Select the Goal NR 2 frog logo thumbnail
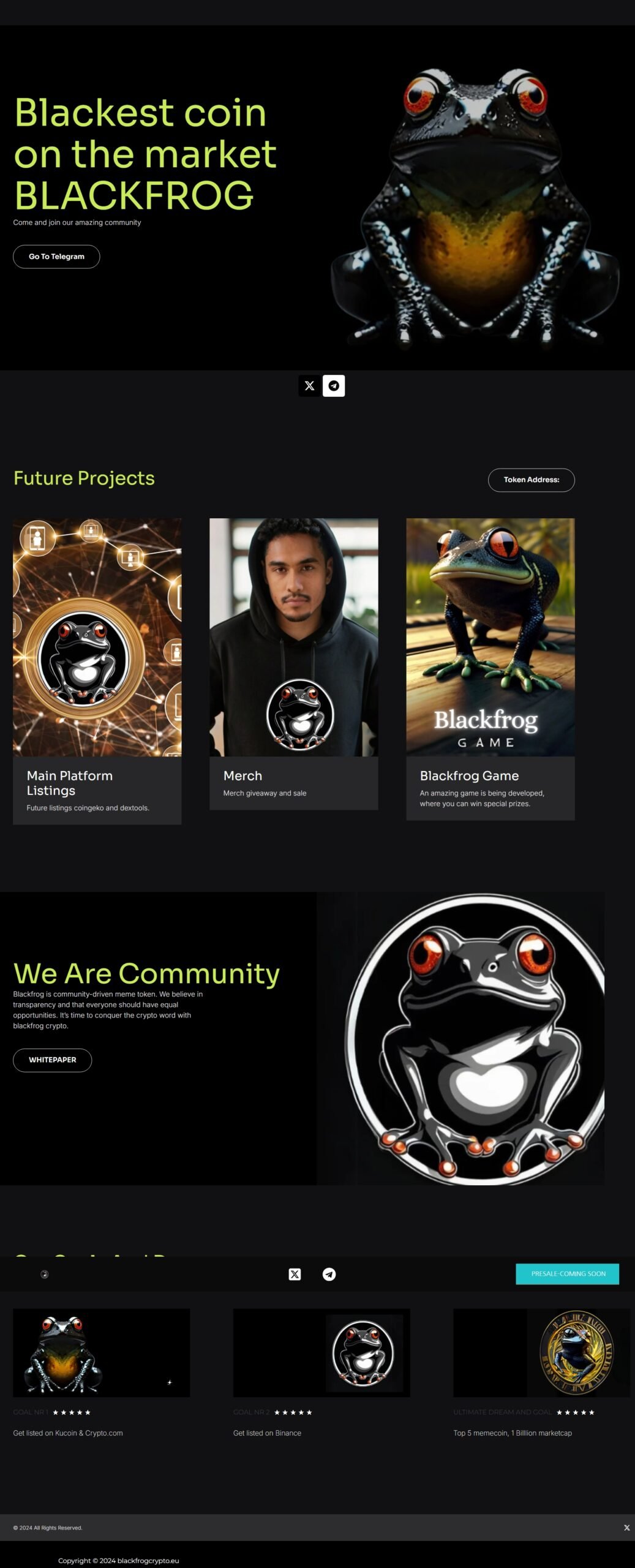 click(x=321, y=1352)
